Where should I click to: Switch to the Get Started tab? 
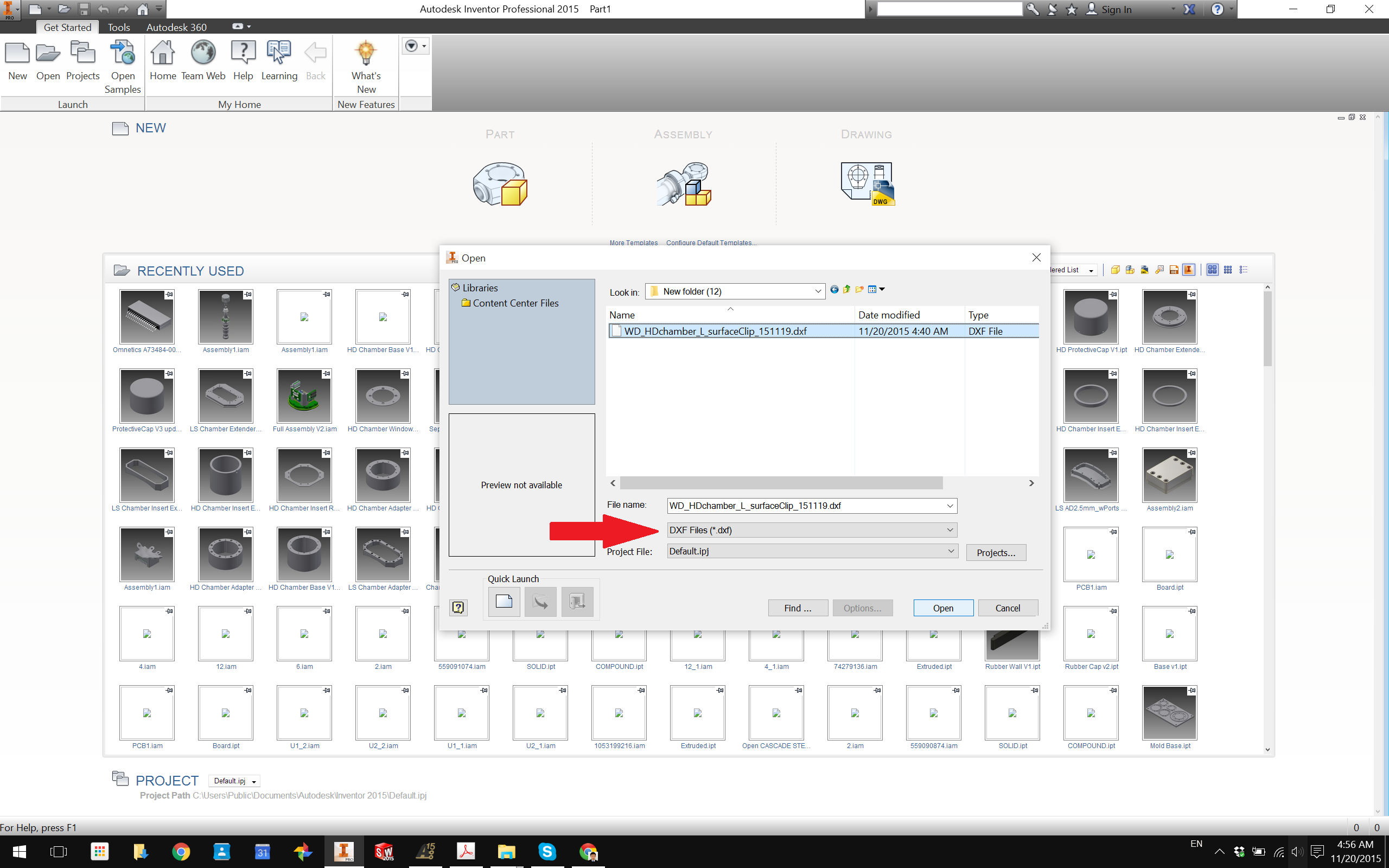point(67,27)
